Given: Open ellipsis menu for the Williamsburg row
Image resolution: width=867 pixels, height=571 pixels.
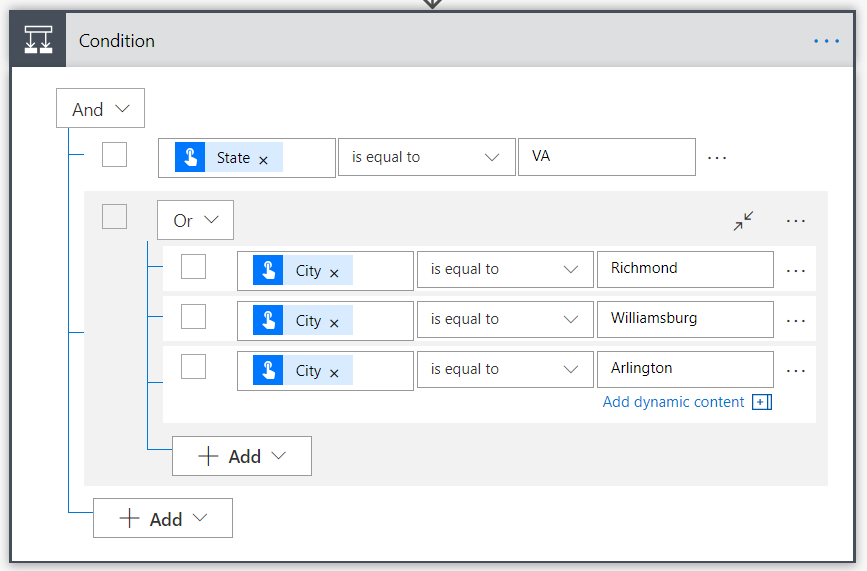Looking at the screenshot, I should coord(796,321).
